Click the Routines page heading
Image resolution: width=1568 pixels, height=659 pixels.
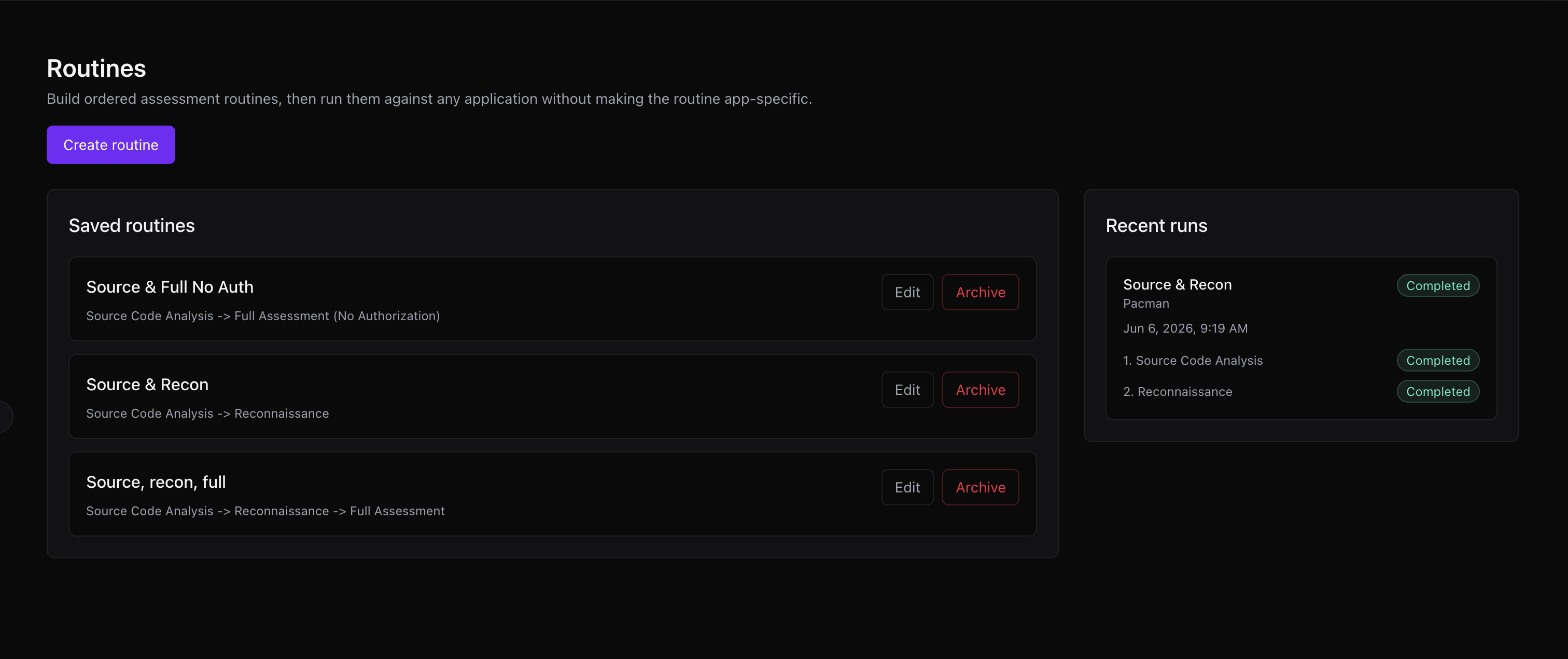[96, 68]
